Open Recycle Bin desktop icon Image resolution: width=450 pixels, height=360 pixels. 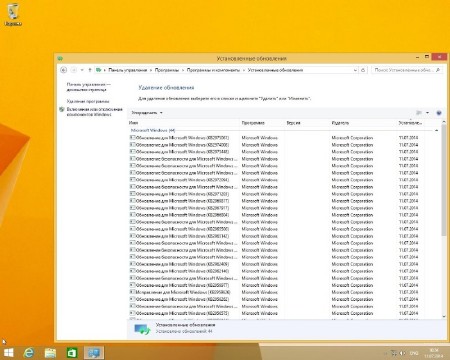point(13,15)
